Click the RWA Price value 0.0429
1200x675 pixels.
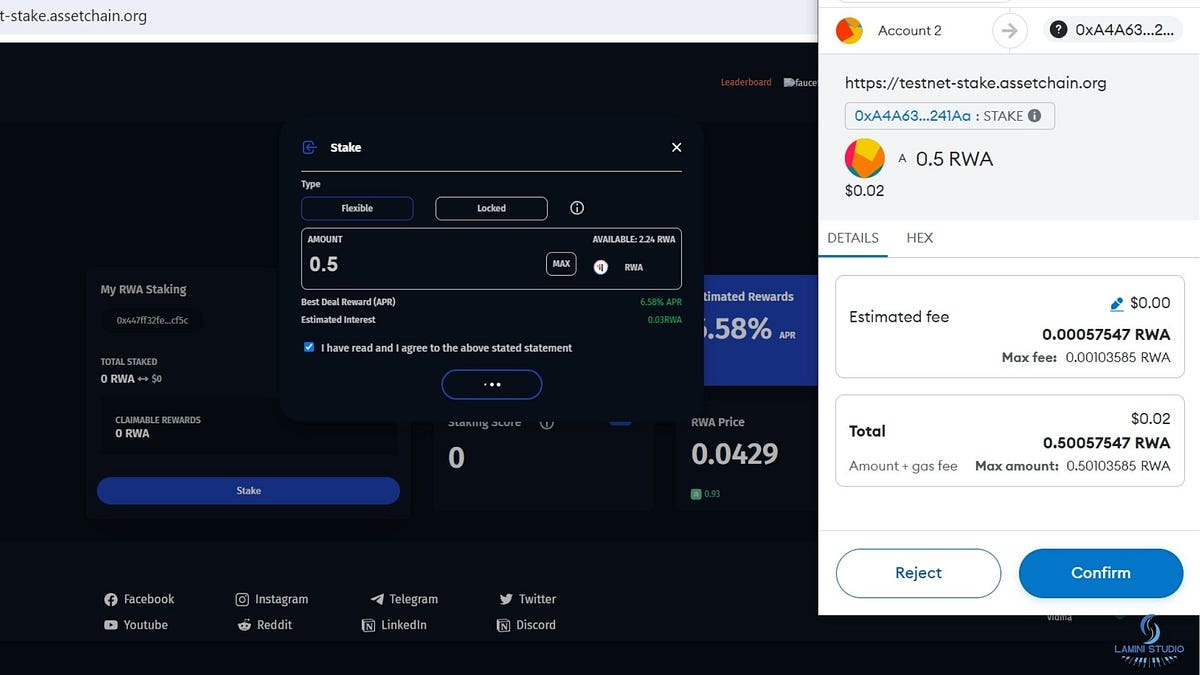pyautogui.click(x=735, y=454)
